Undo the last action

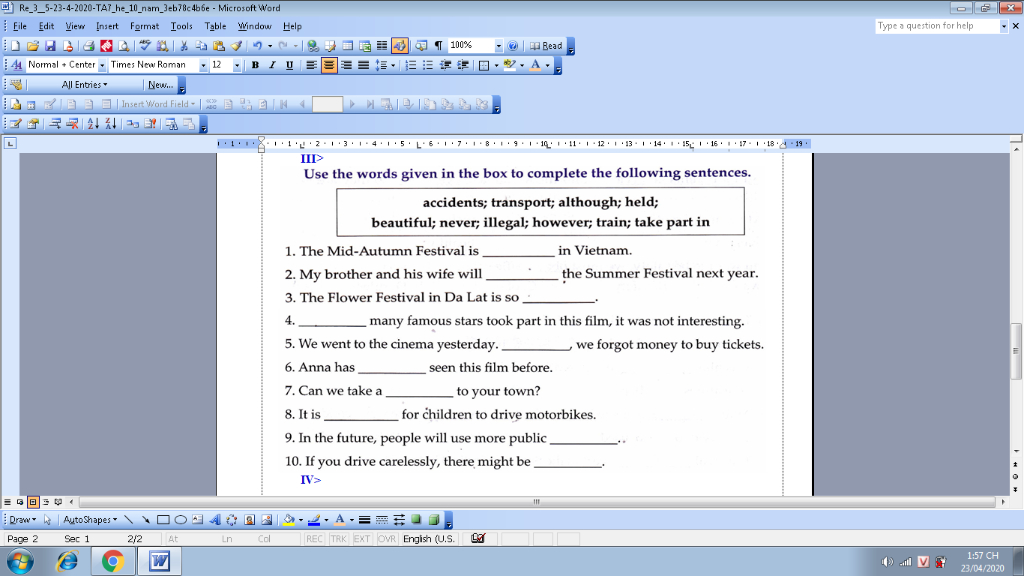tap(257, 46)
